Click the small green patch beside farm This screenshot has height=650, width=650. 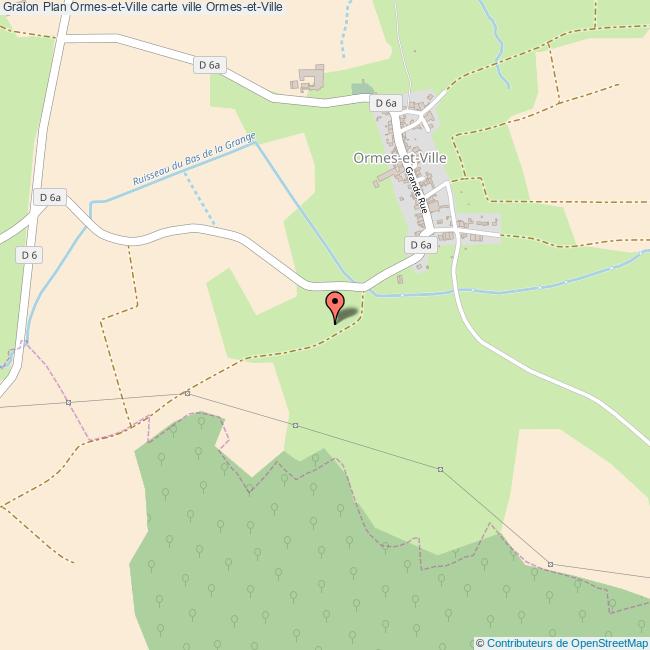click(x=362, y=87)
